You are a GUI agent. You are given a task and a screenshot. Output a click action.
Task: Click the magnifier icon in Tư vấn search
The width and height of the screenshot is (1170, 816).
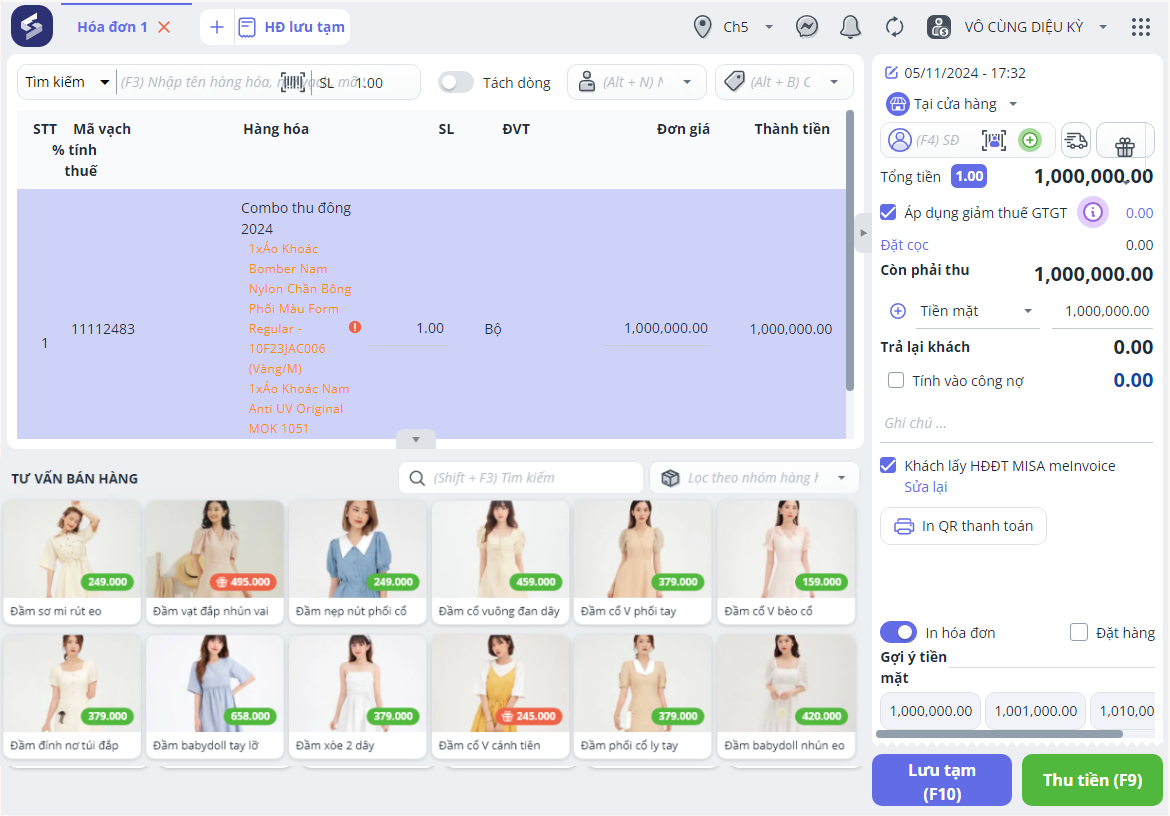tap(417, 477)
